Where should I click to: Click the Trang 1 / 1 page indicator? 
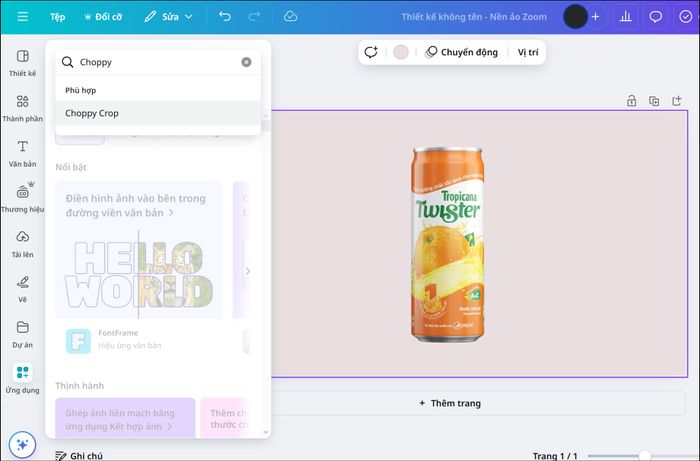(554, 456)
